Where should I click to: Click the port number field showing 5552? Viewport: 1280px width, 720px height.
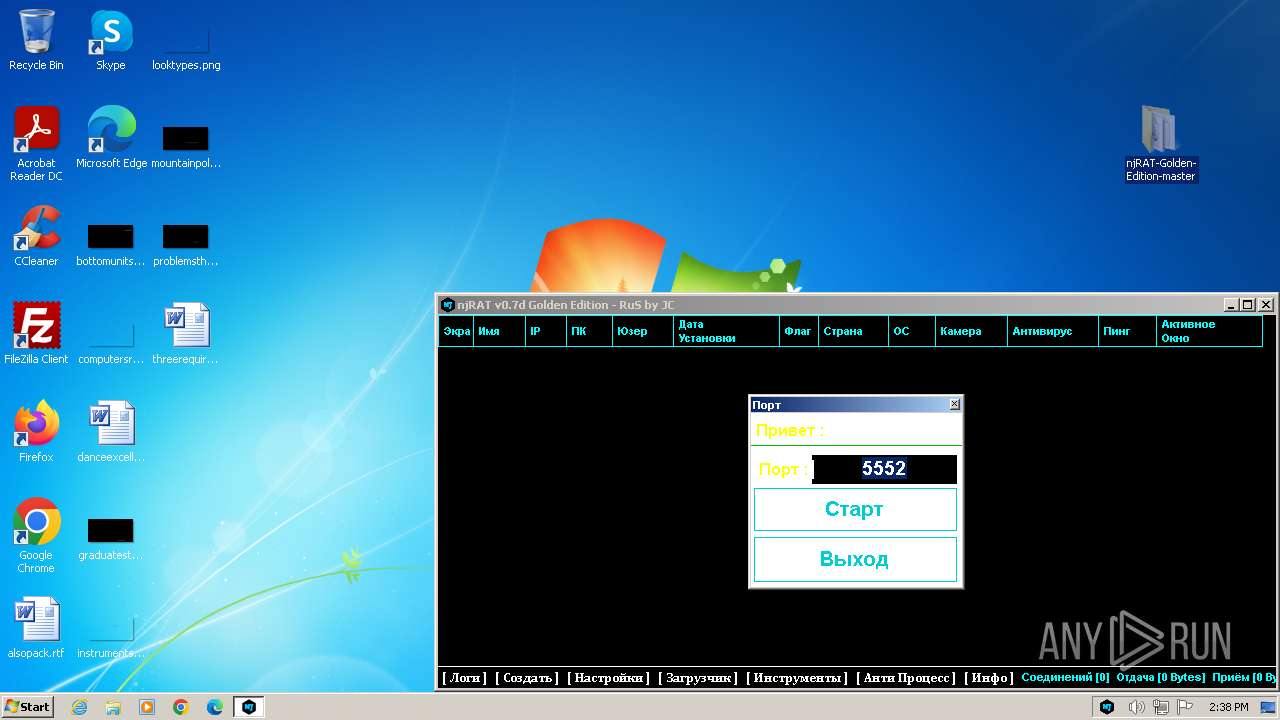coord(884,469)
